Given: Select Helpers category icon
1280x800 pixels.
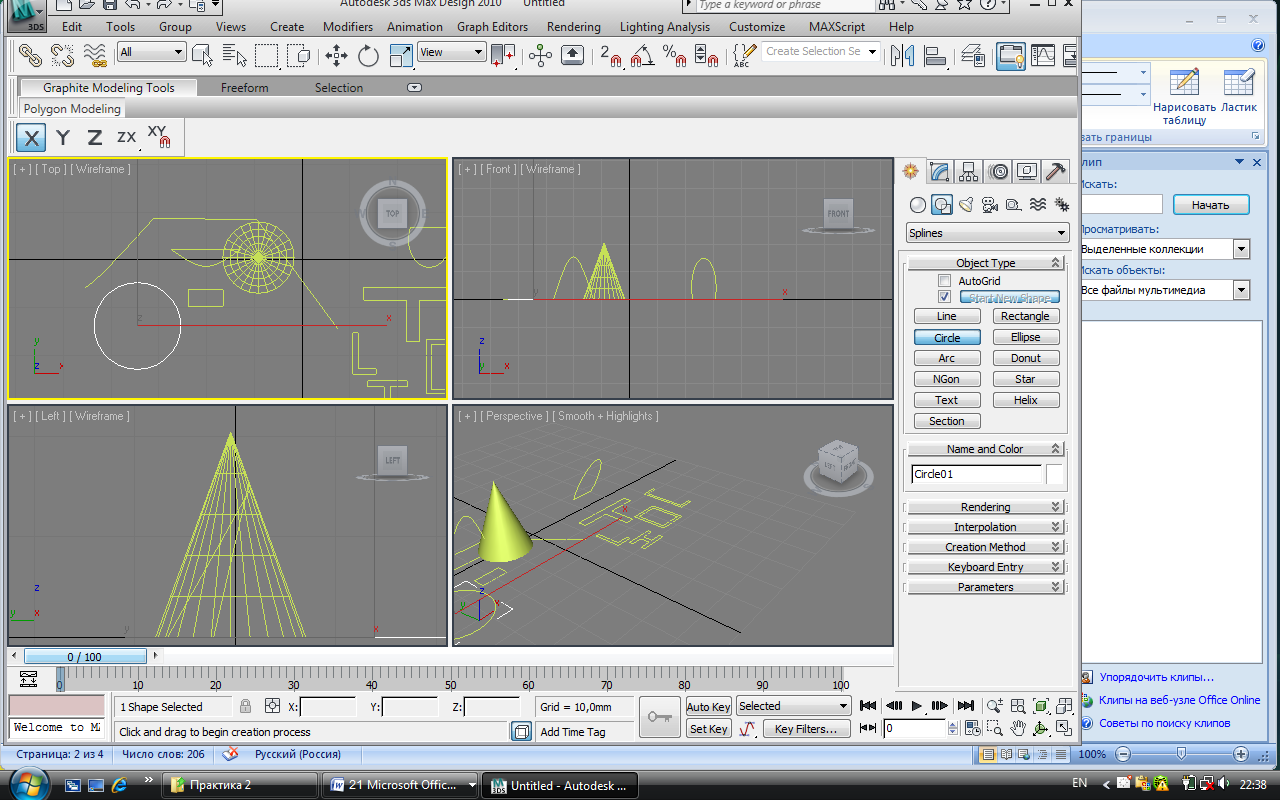Looking at the screenshot, I should click(1013, 205).
